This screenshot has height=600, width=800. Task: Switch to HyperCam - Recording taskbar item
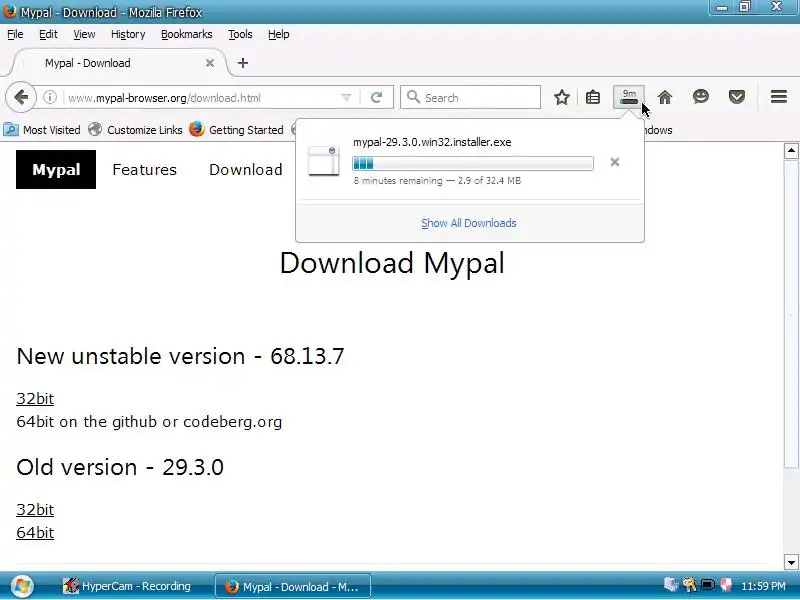point(127,586)
